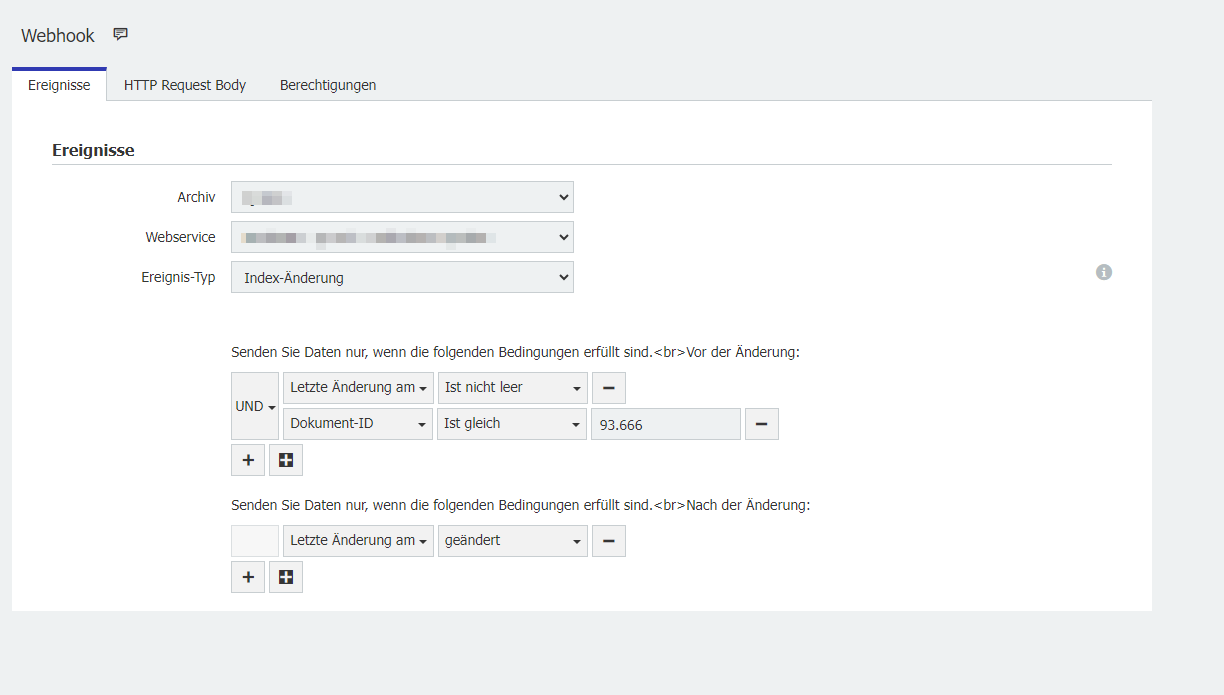1224x695 pixels.
Task: Toggle the UND logical operator dropdown
Action: (255, 407)
